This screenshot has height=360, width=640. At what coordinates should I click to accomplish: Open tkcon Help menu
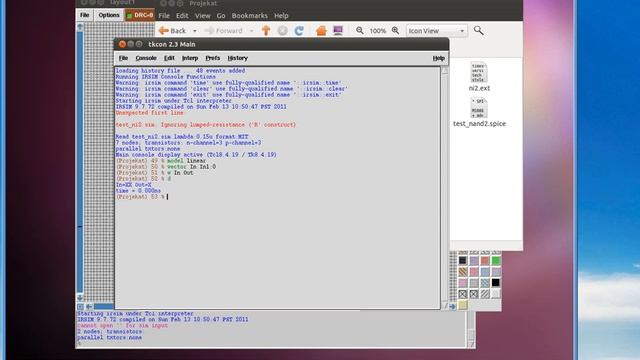click(438, 58)
